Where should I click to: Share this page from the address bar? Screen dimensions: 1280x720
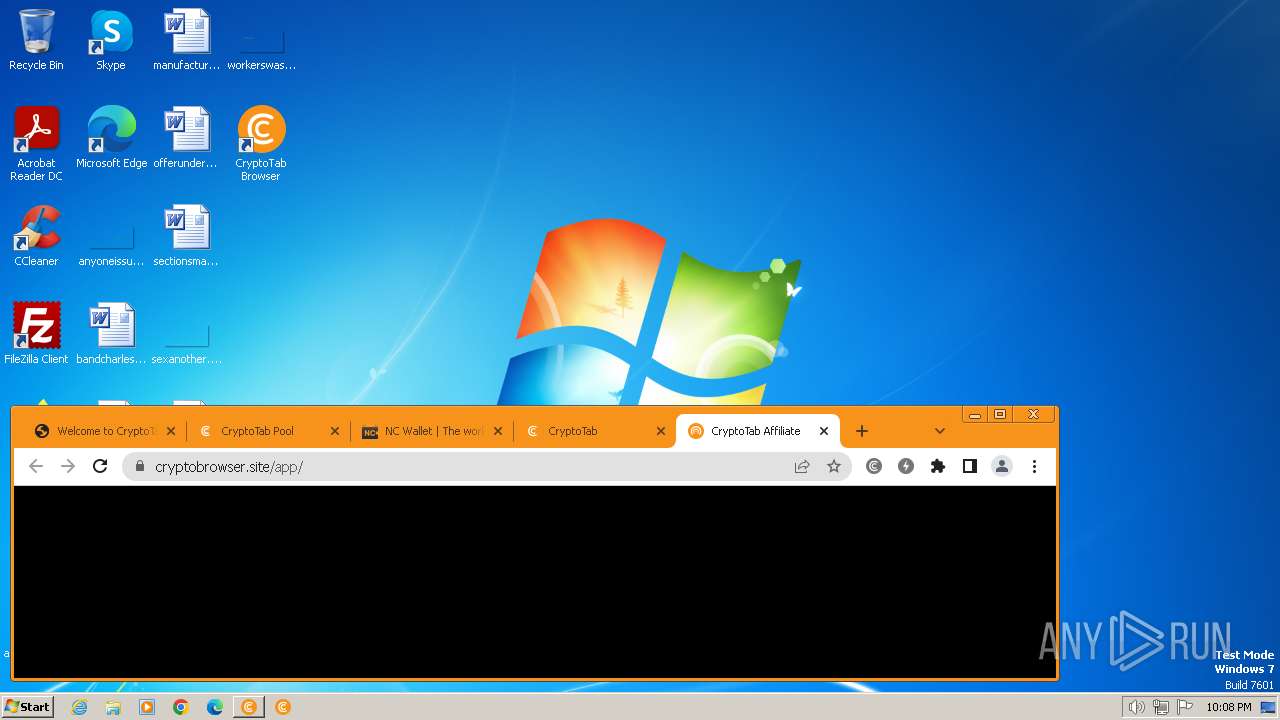tap(802, 466)
